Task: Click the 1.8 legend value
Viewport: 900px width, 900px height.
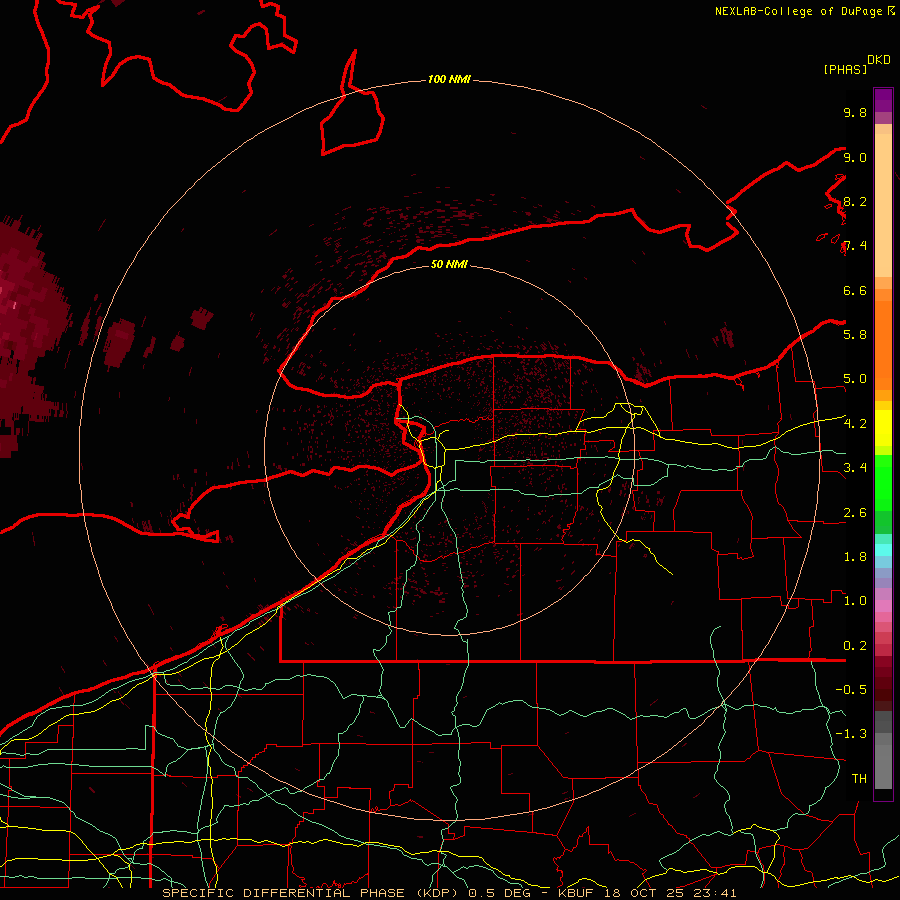Action: (x=855, y=557)
